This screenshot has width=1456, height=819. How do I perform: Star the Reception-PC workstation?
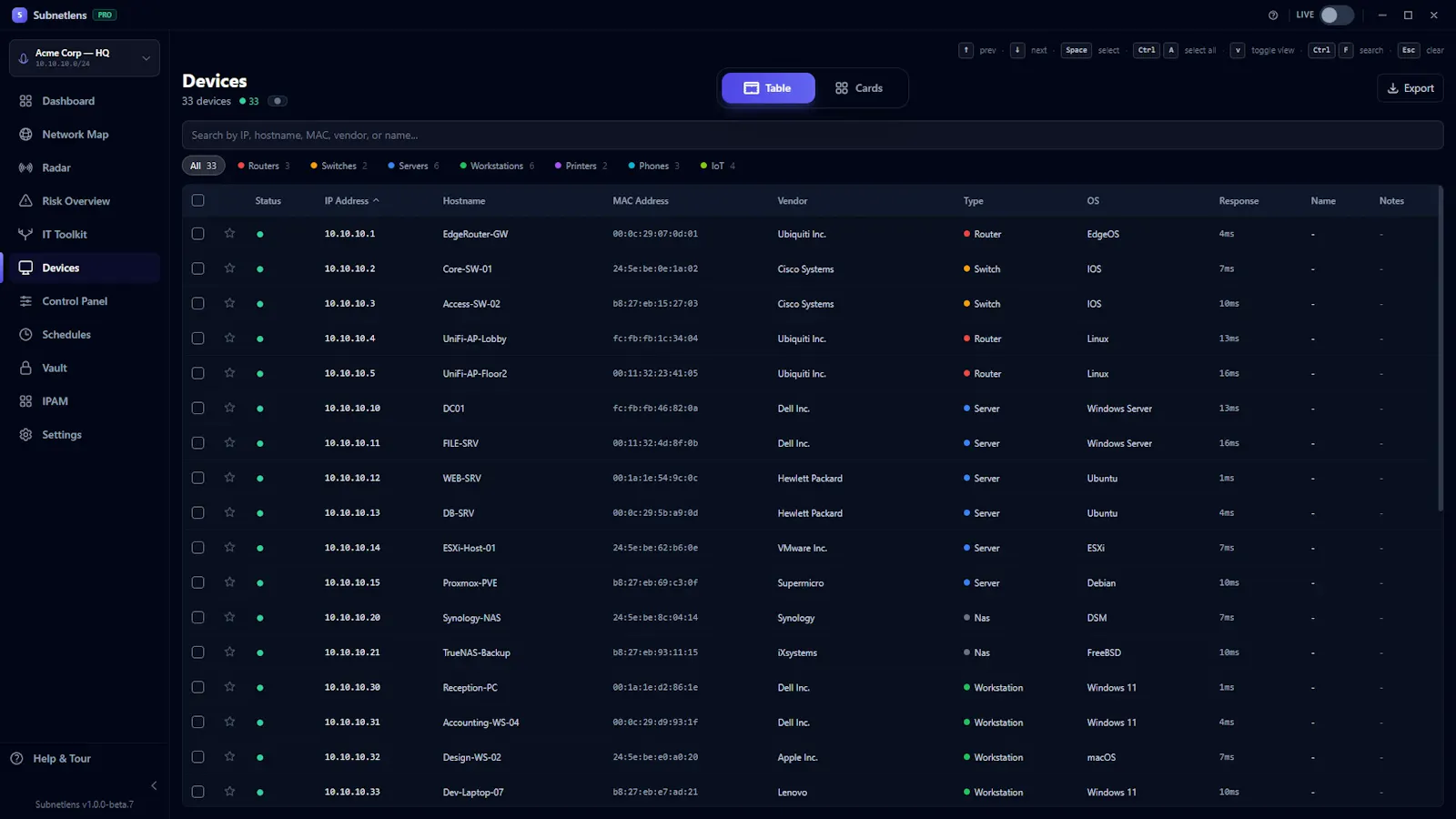tap(229, 687)
